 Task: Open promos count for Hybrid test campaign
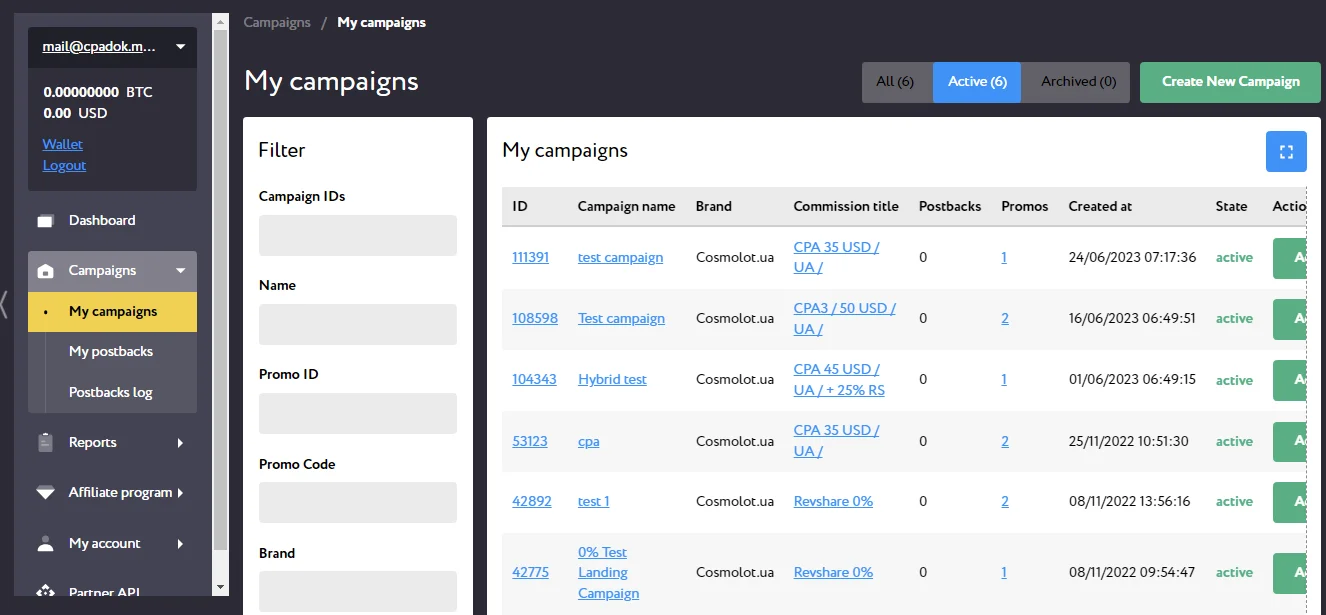tap(1004, 379)
